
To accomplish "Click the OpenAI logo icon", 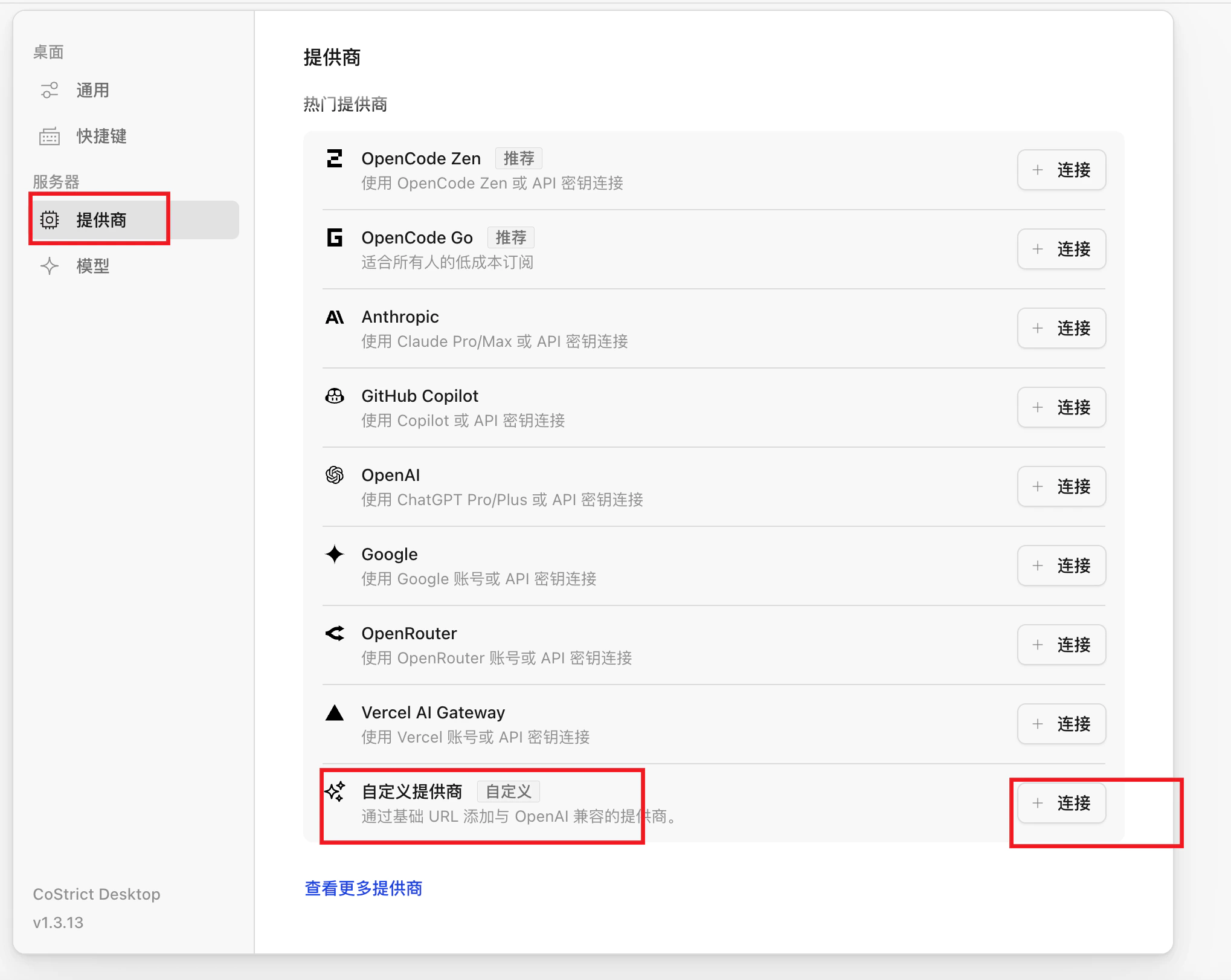I will point(335,475).
